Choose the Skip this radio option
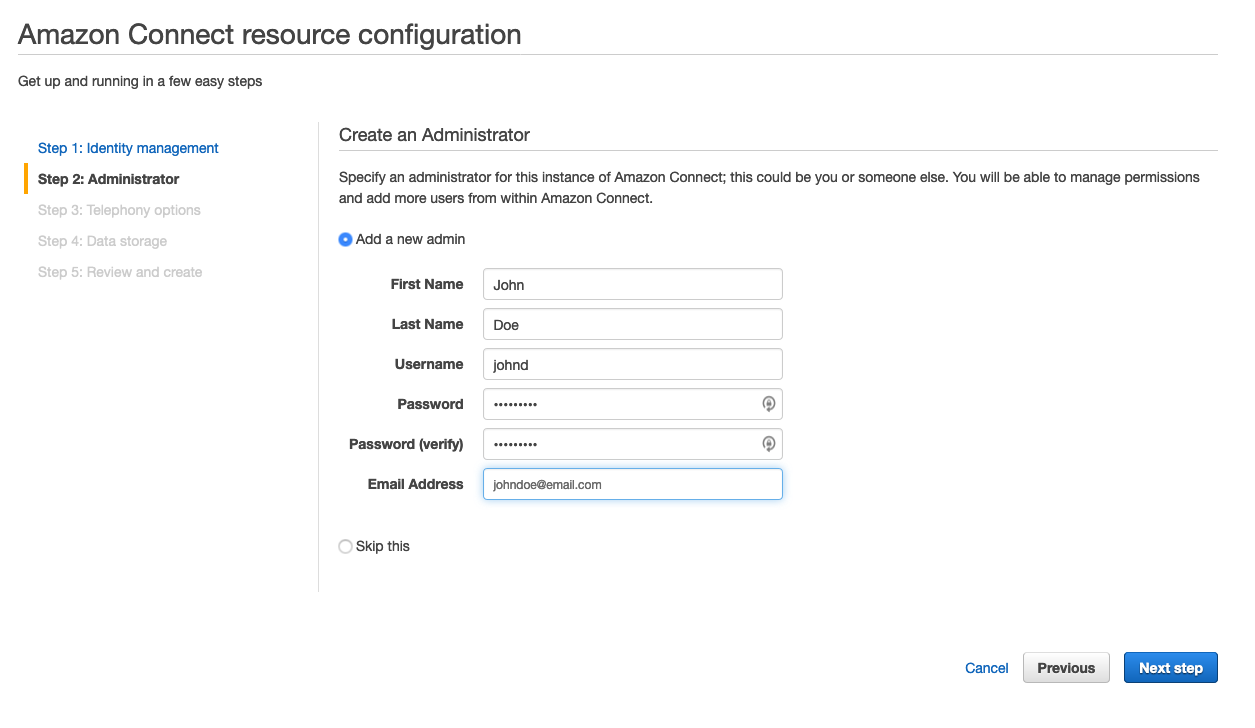 (345, 546)
